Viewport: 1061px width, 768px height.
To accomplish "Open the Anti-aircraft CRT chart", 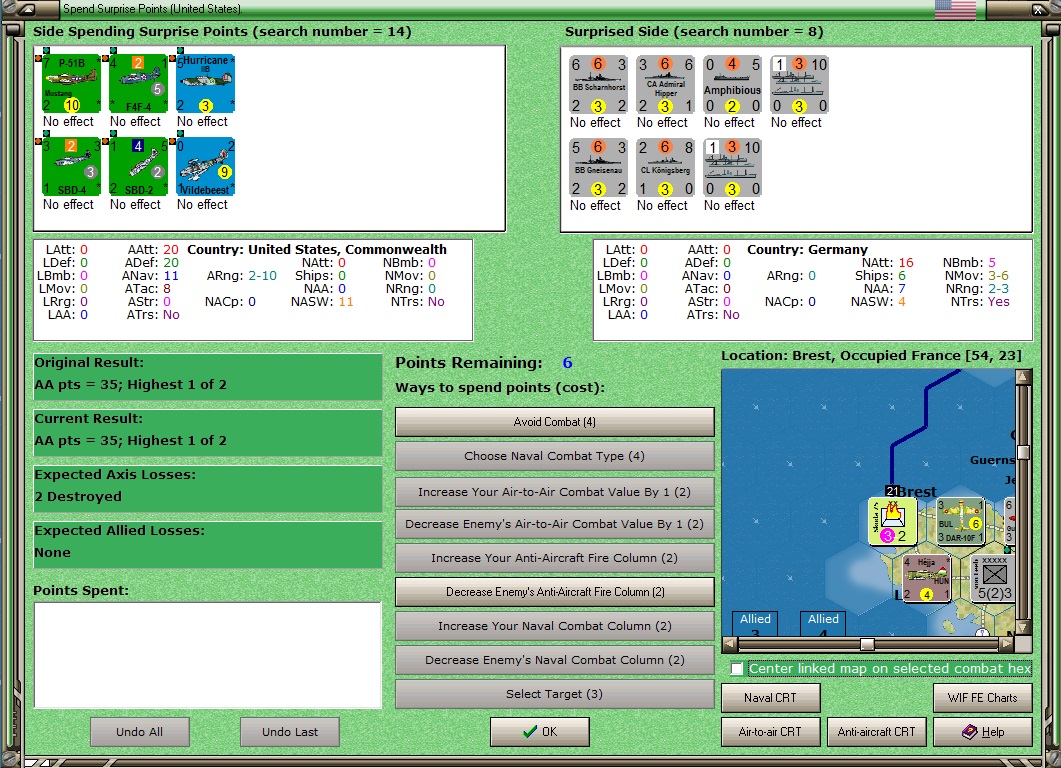I will click(x=876, y=731).
